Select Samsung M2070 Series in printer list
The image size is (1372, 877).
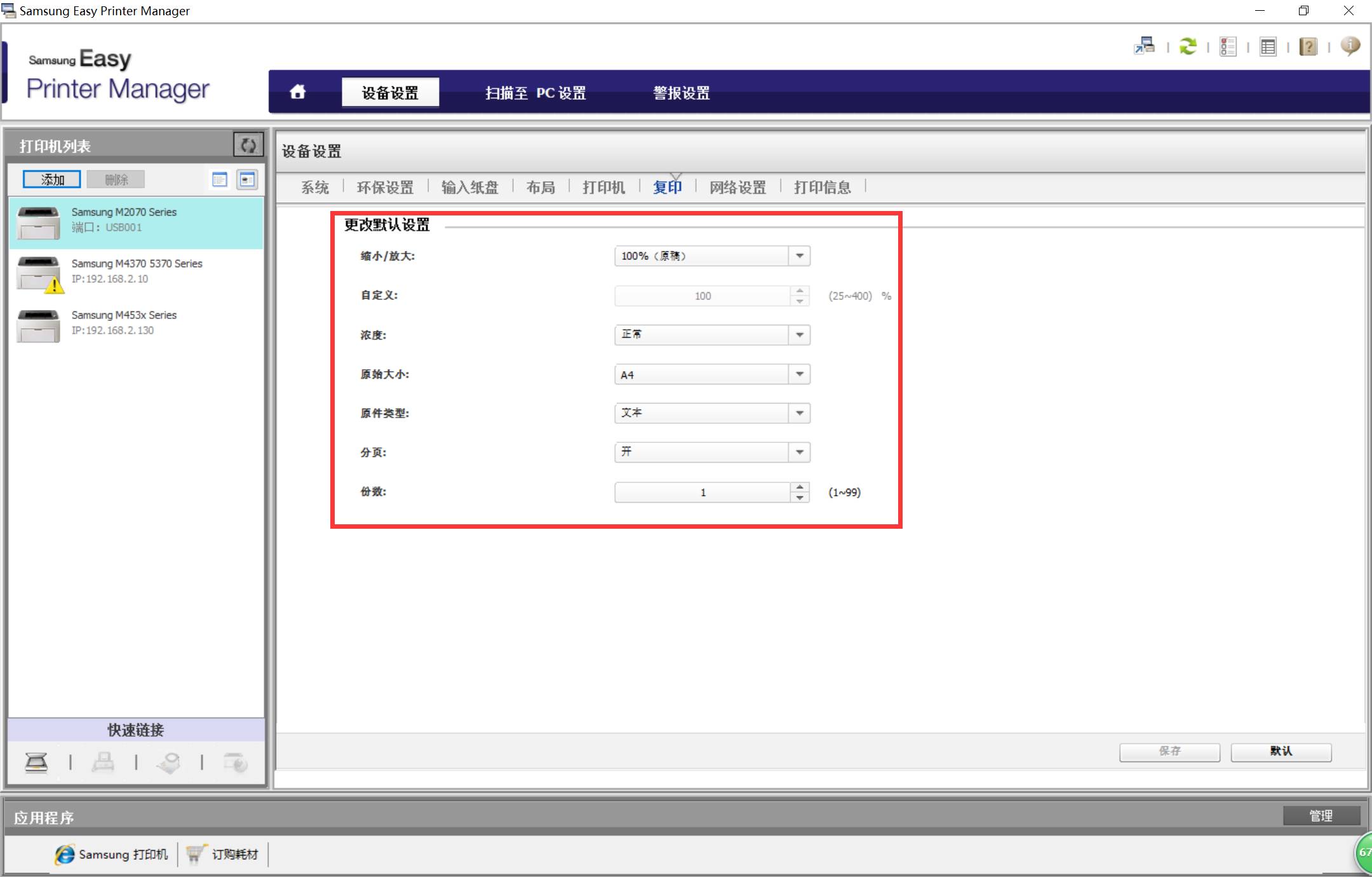(136, 222)
